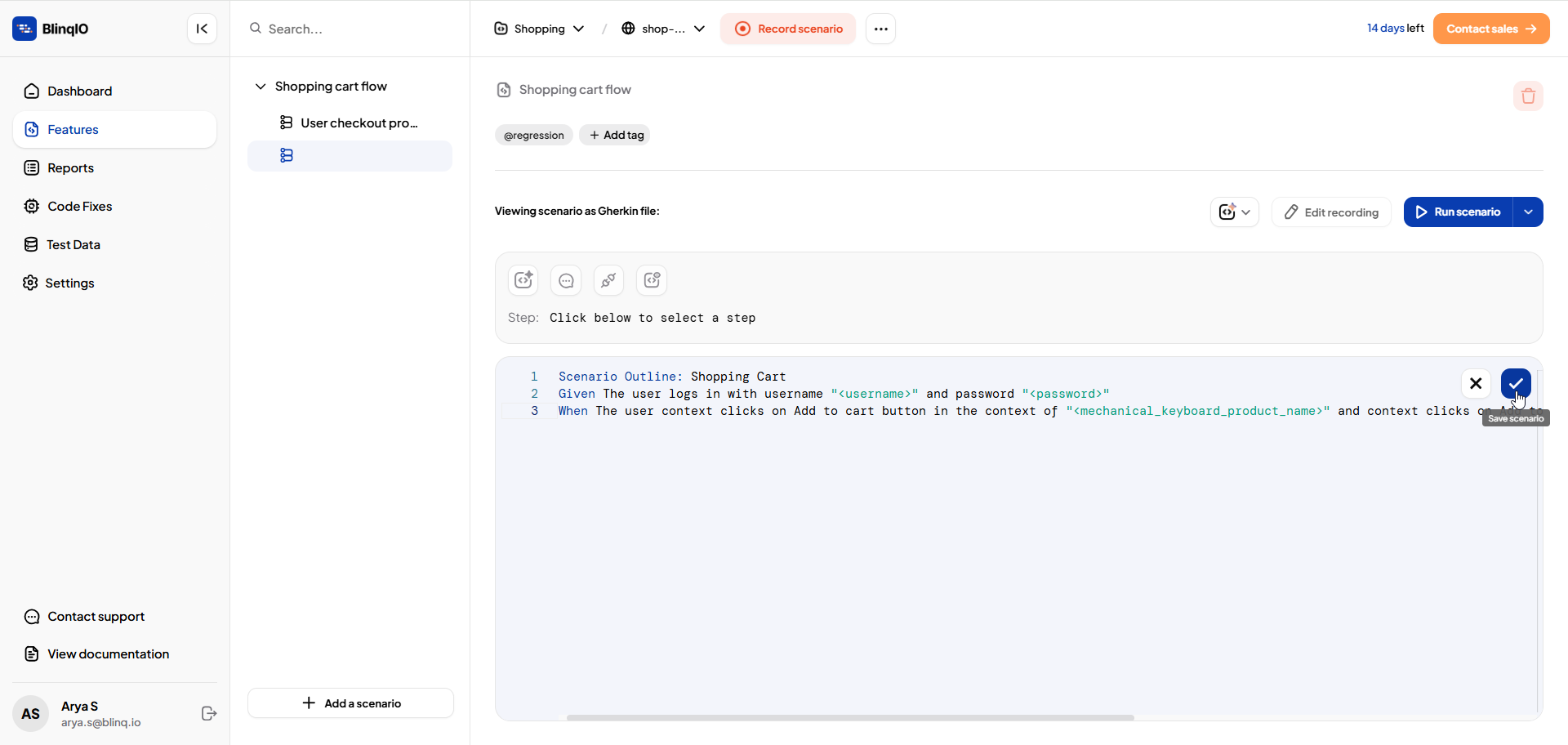This screenshot has width=1568, height=745.
Task: Click Contact sales button
Action: [1491, 29]
